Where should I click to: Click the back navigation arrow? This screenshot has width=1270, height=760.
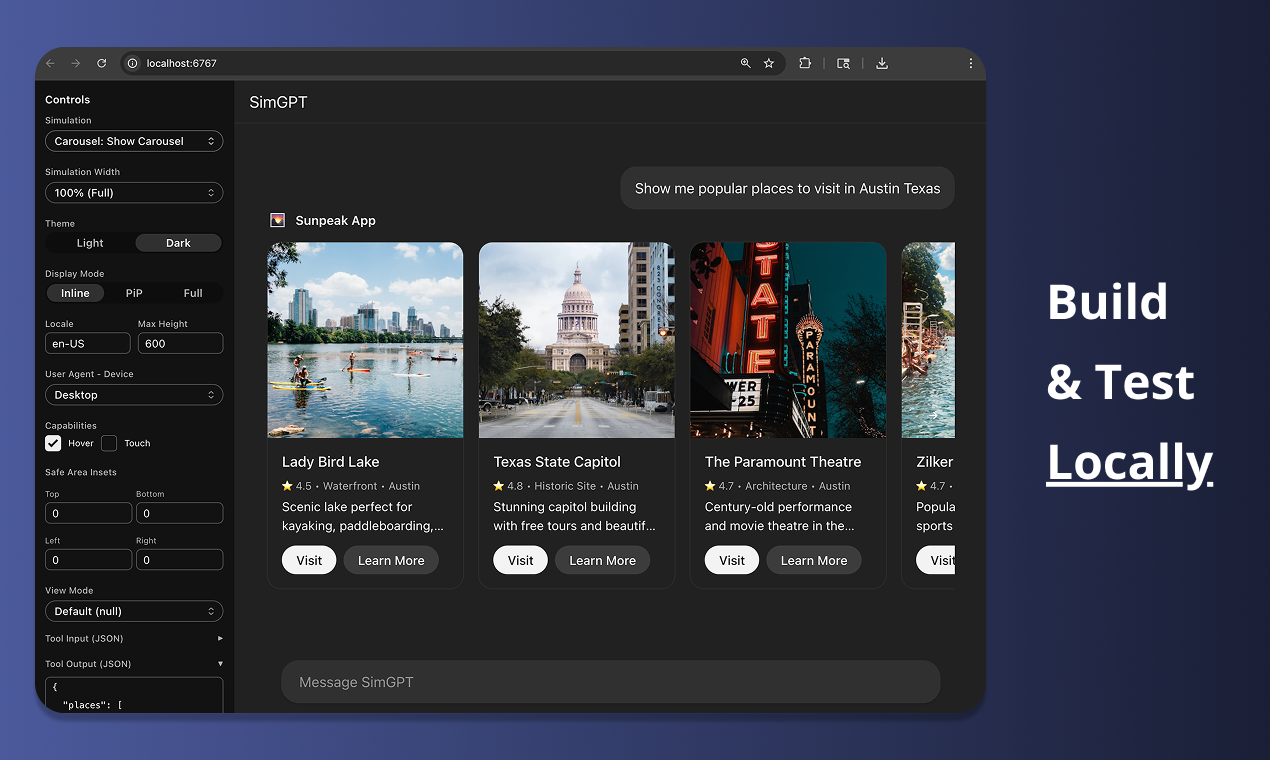point(49,62)
